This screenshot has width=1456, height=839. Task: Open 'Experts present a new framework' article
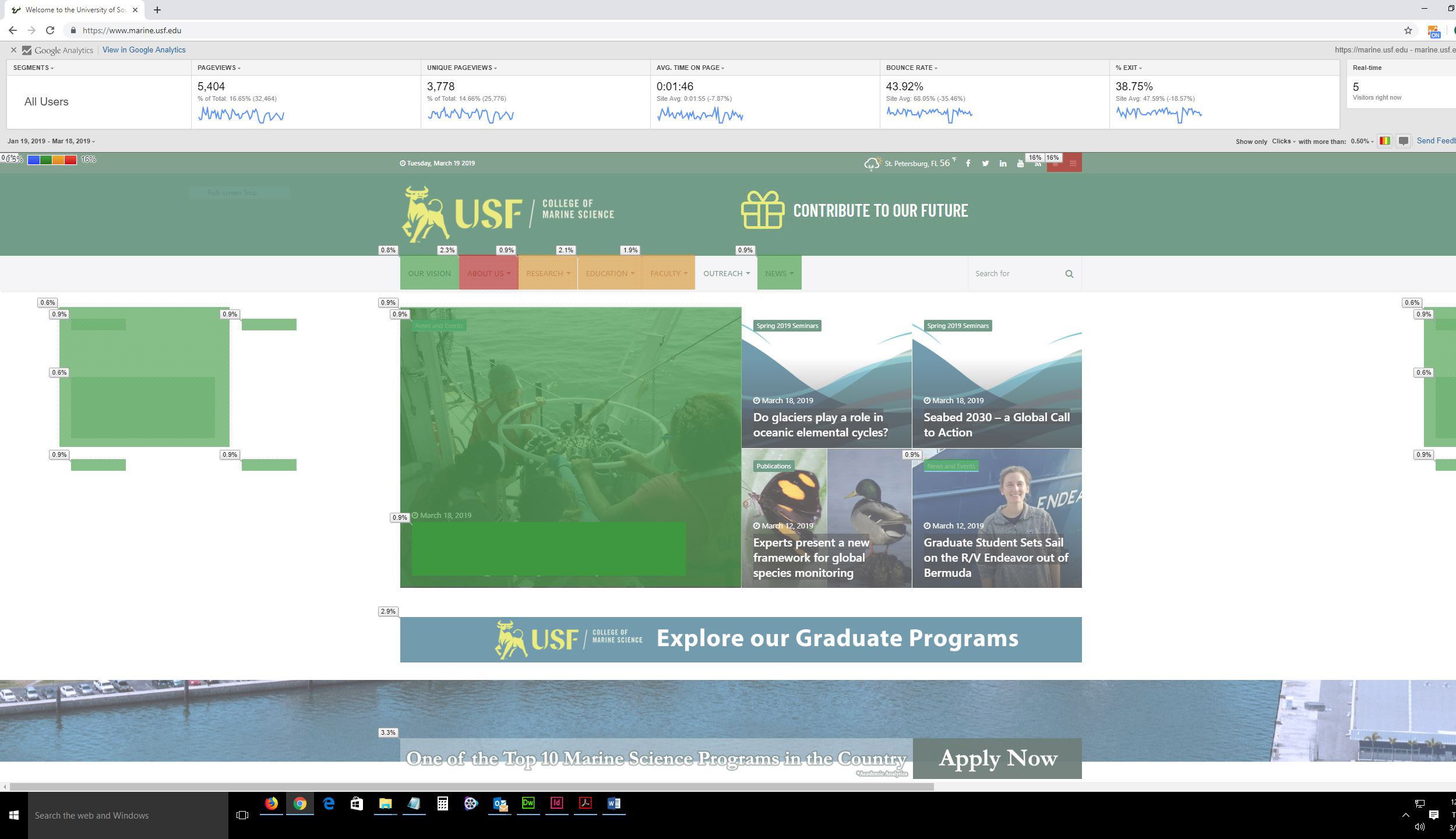point(811,558)
